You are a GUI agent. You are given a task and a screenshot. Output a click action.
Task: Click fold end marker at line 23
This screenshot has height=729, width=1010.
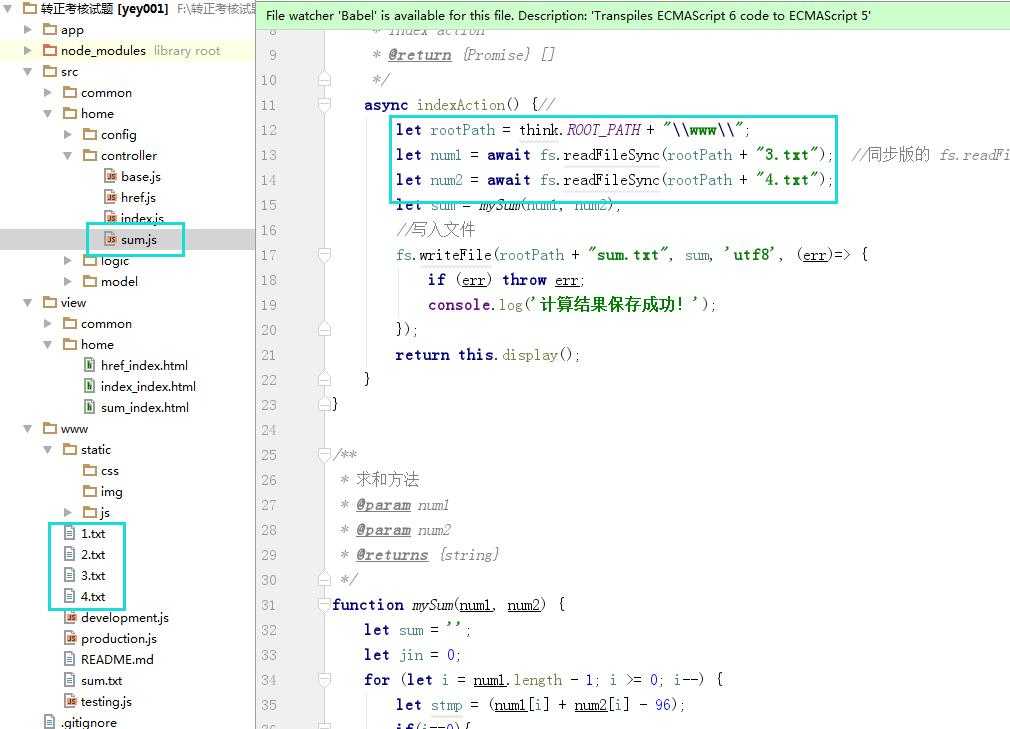pos(325,404)
